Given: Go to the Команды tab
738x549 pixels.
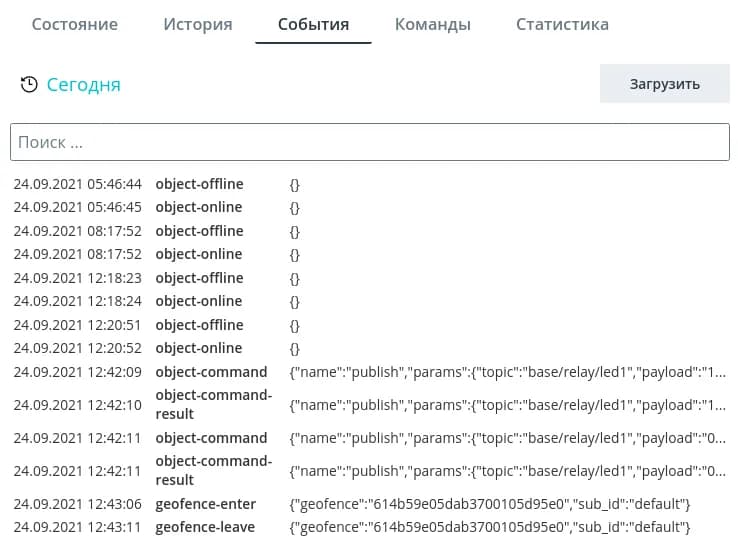Looking at the screenshot, I should tap(432, 24).
